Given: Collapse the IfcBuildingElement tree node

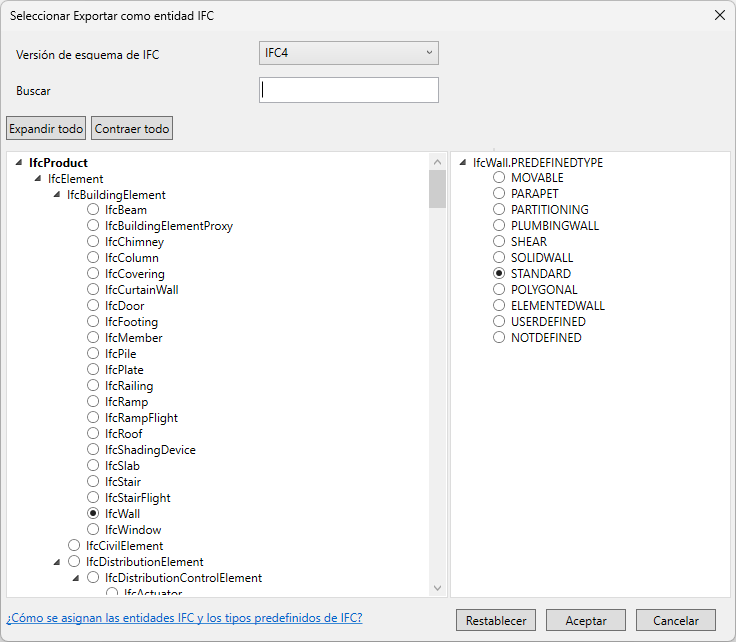Looking at the screenshot, I should click(57, 195).
